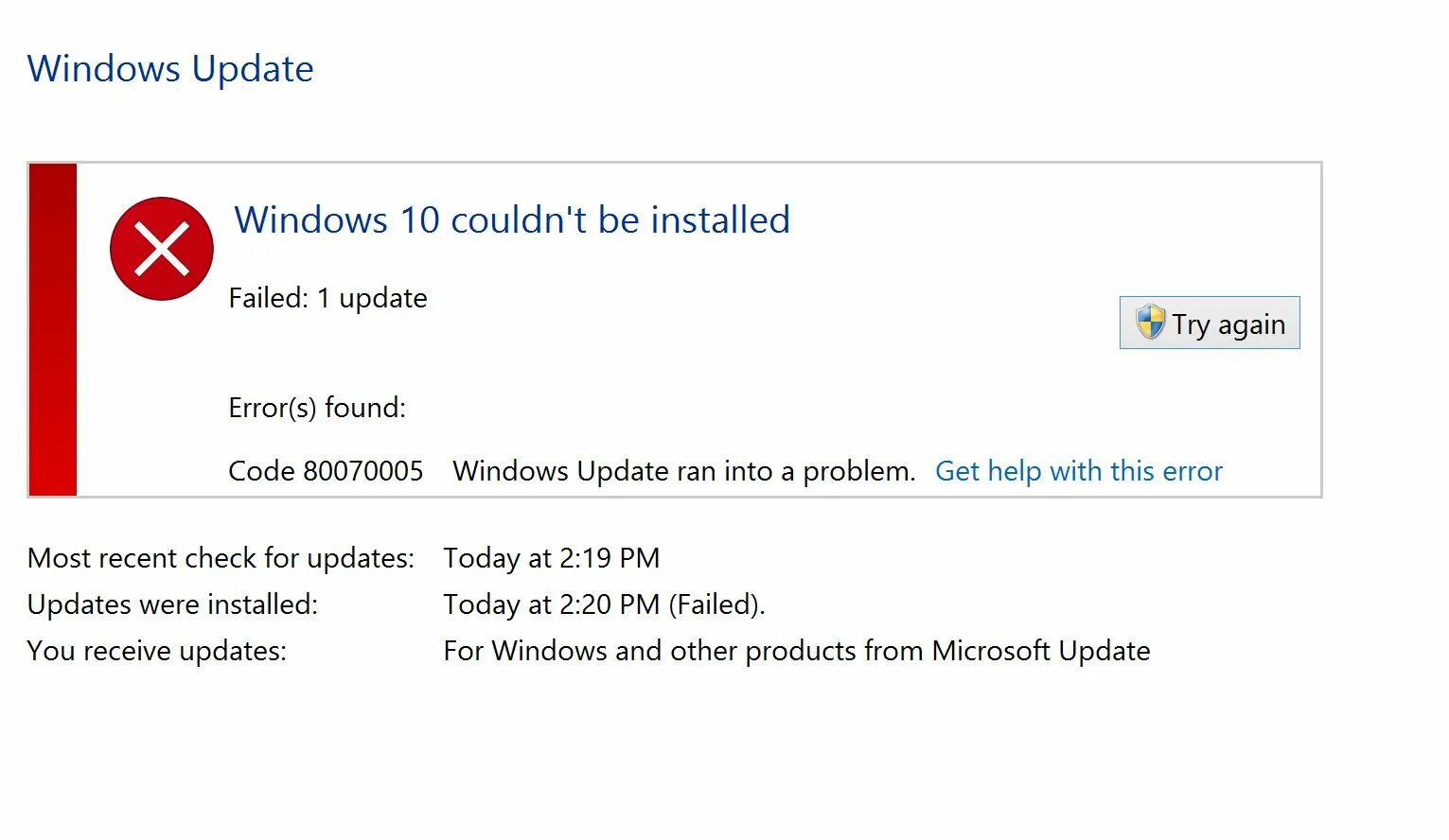Screen dimensions: 1449x840
Task: Click the shield icon on Try again
Action: tap(1150, 323)
